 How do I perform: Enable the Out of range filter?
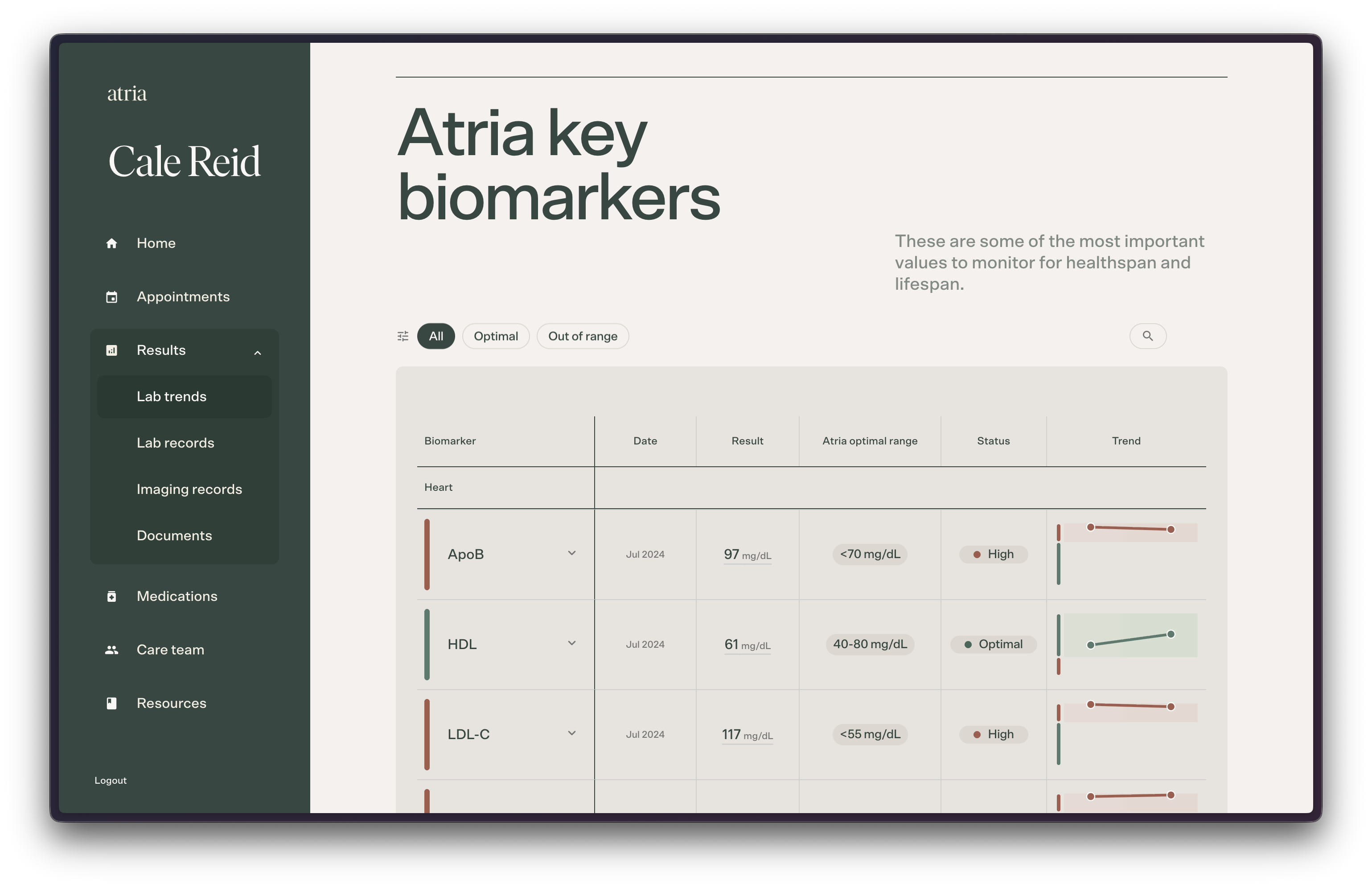tap(583, 336)
